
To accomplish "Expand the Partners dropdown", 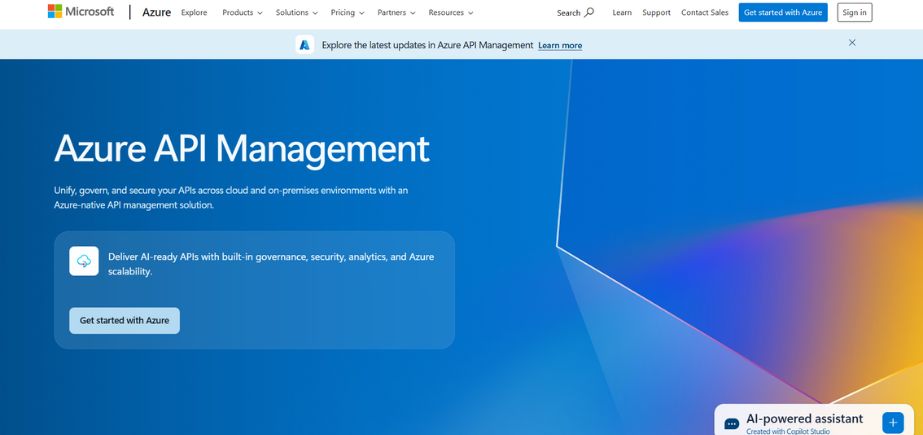I will point(396,12).
